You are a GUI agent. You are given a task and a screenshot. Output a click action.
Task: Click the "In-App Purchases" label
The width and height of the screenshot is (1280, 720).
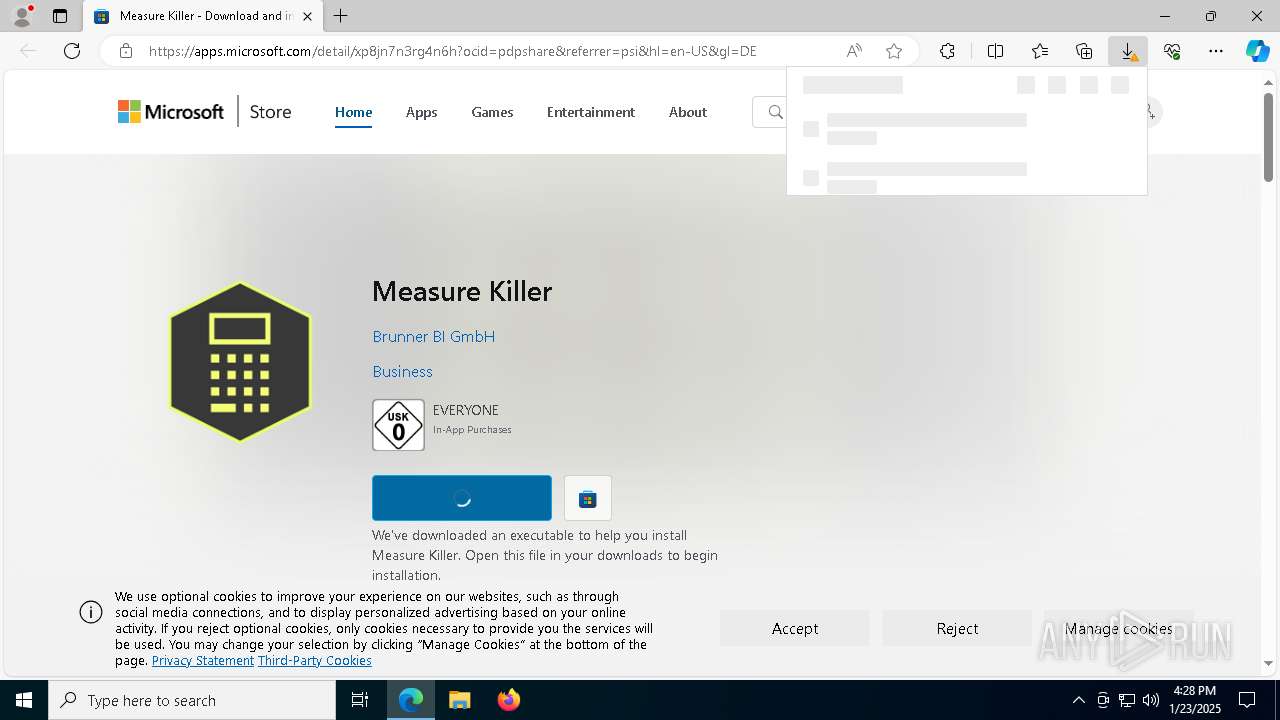point(472,430)
